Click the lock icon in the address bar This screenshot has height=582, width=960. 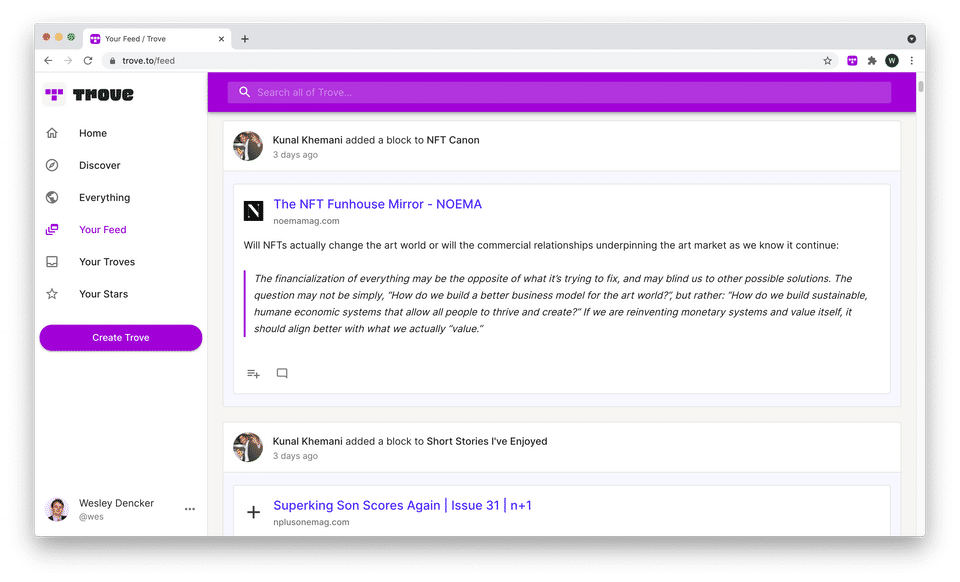coord(112,61)
